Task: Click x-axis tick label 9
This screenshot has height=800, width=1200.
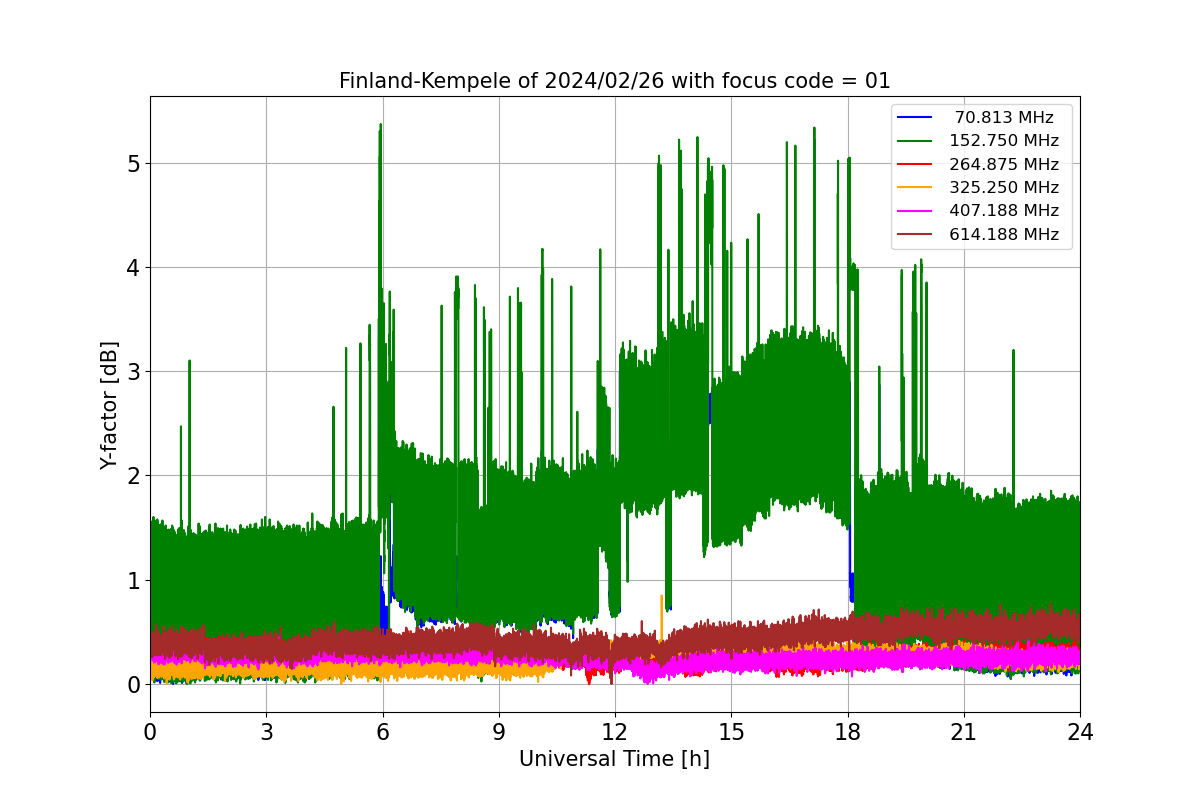Action: (499, 732)
